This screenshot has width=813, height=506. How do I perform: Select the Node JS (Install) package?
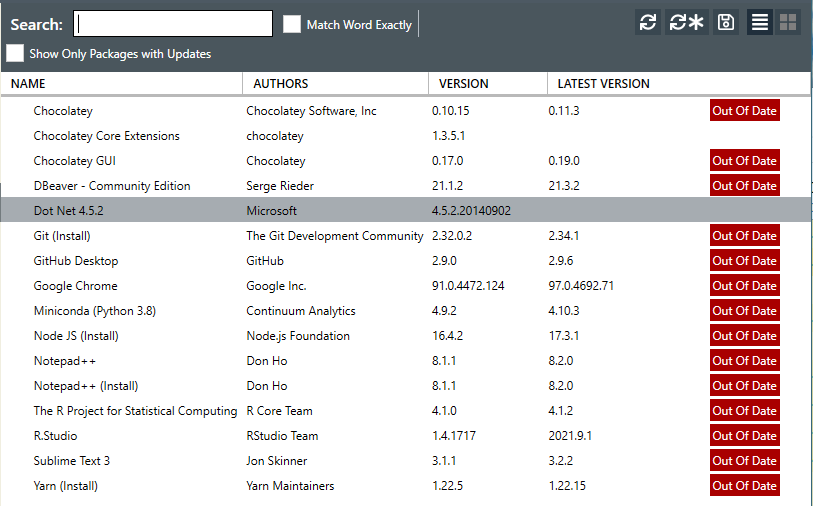tap(406, 336)
